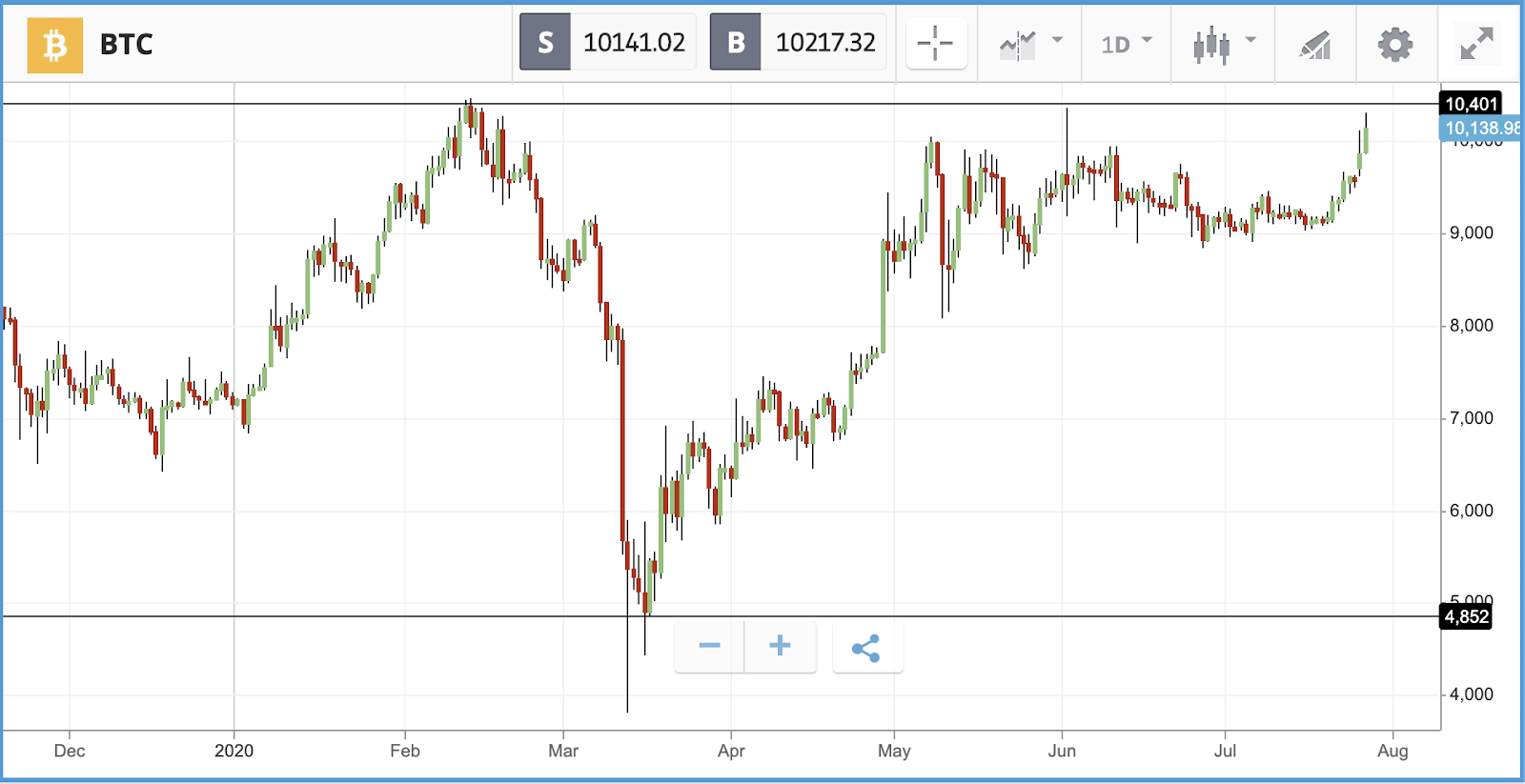
Task: Open the 1D timeframe dropdown
Action: coord(1127,44)
